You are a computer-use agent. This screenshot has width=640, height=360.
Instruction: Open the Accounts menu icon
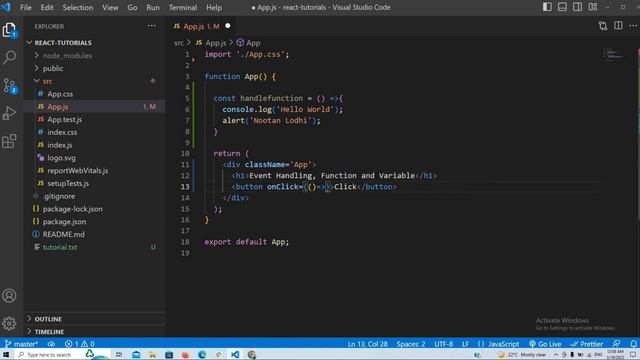[x=9, y=296]
